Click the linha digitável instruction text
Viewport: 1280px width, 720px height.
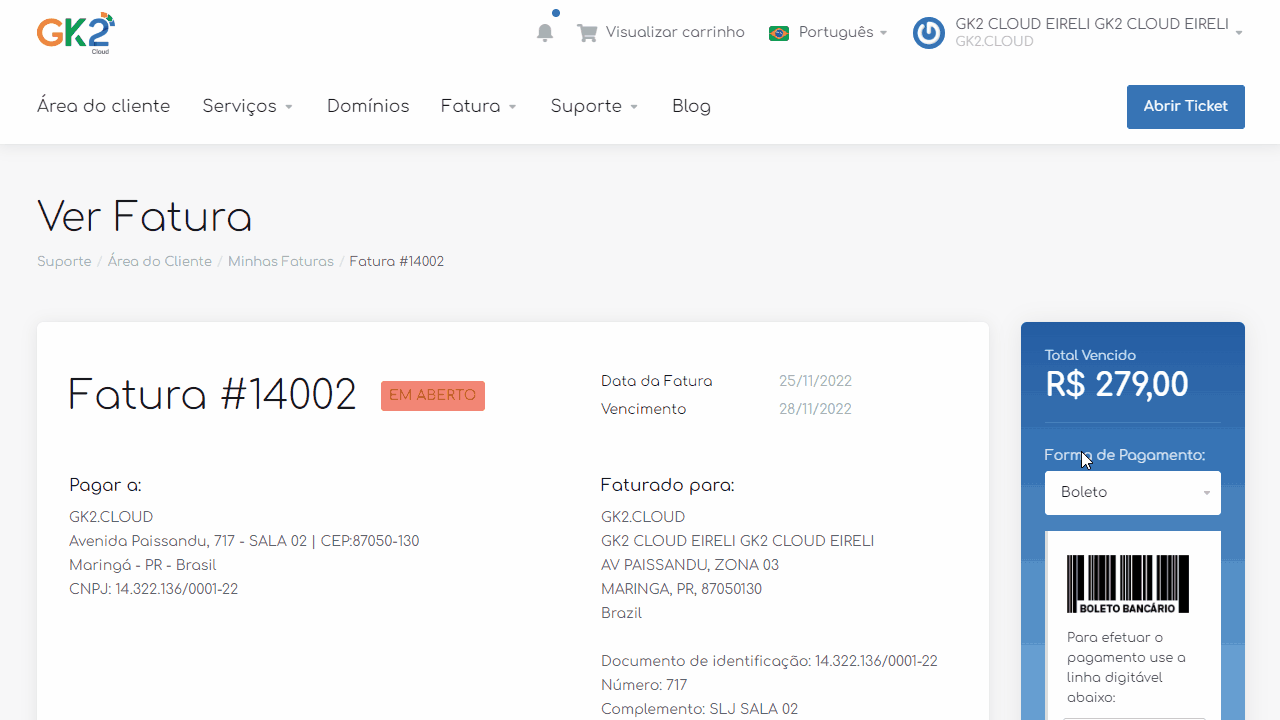1127,668
